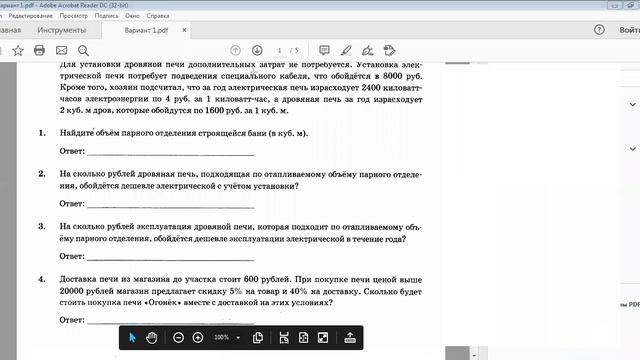Go to next page arrow down

tap(257, 50)
